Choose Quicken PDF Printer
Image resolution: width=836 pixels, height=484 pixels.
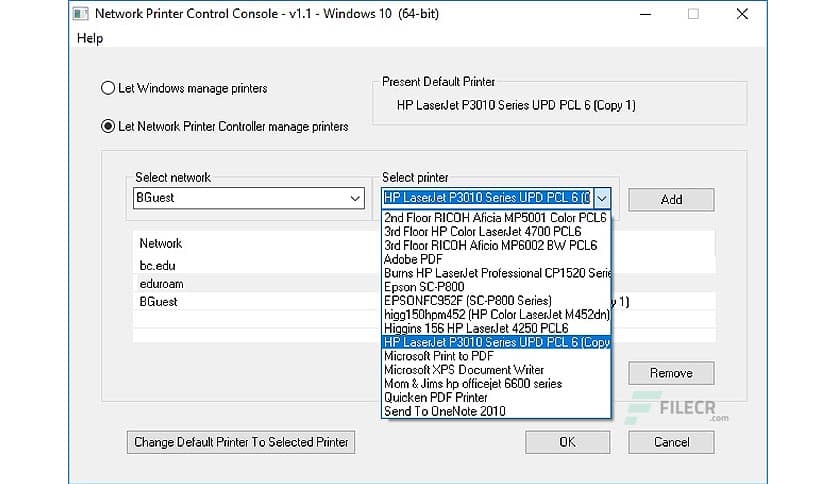(x=496, y=398)
